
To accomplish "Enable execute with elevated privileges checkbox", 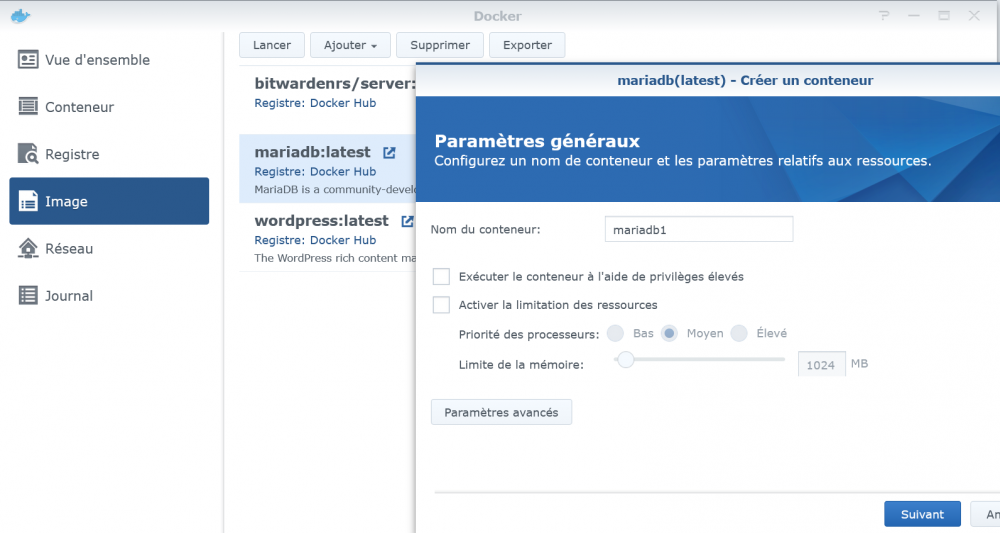I will click(441, 277).
